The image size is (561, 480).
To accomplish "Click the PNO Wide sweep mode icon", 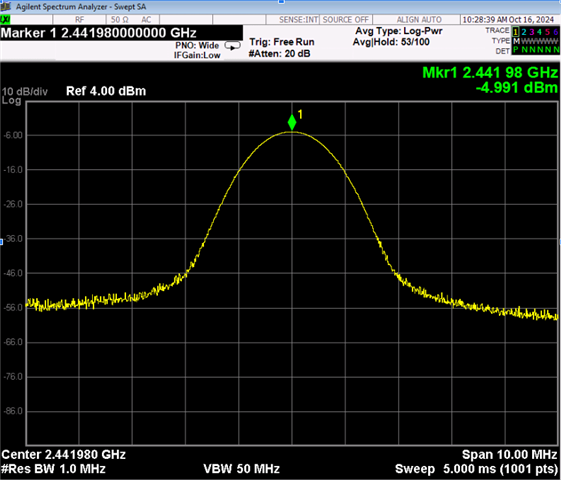I will click(233, 46).
